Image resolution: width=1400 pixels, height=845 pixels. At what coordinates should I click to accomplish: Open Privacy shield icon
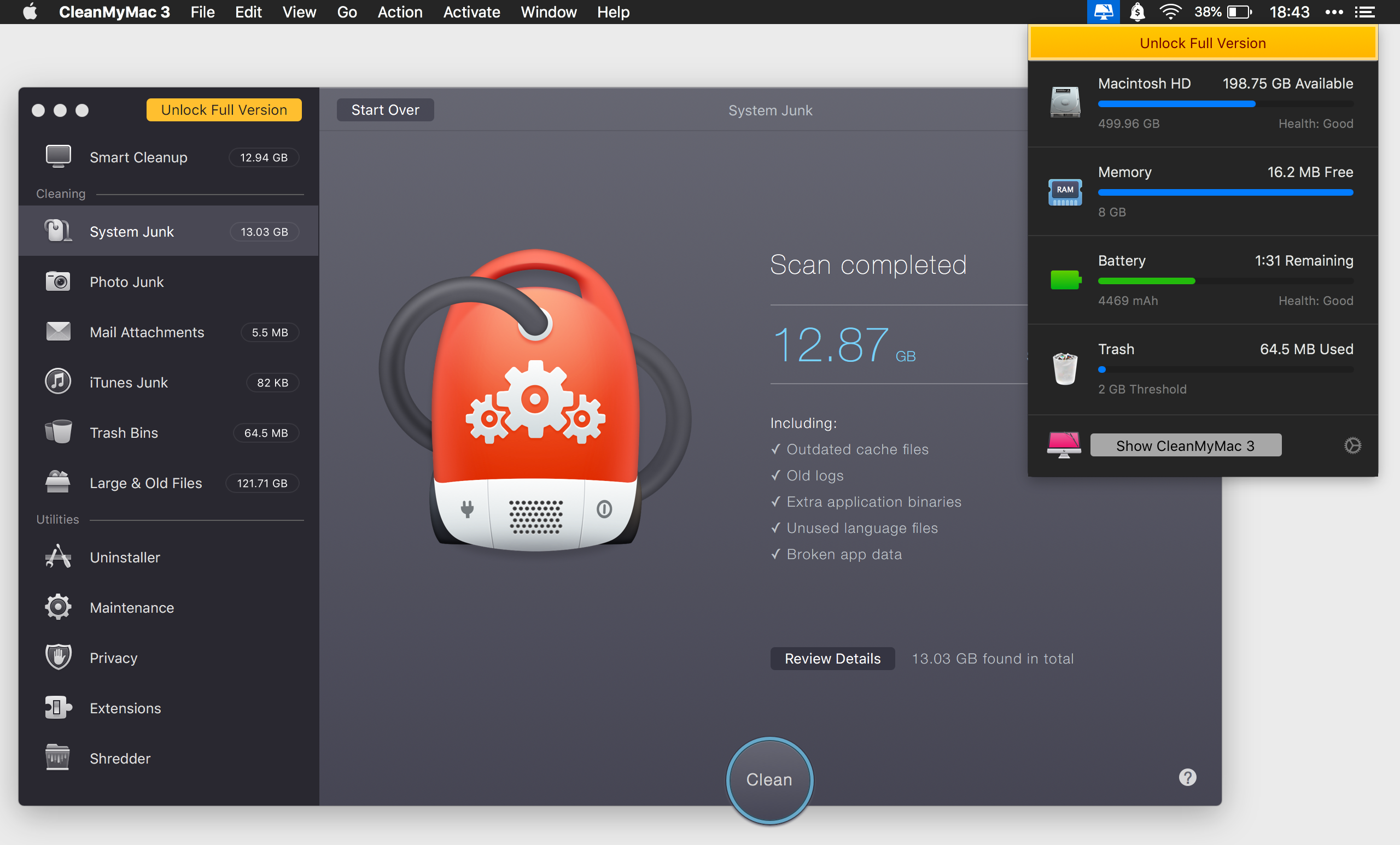coord(58,658)
